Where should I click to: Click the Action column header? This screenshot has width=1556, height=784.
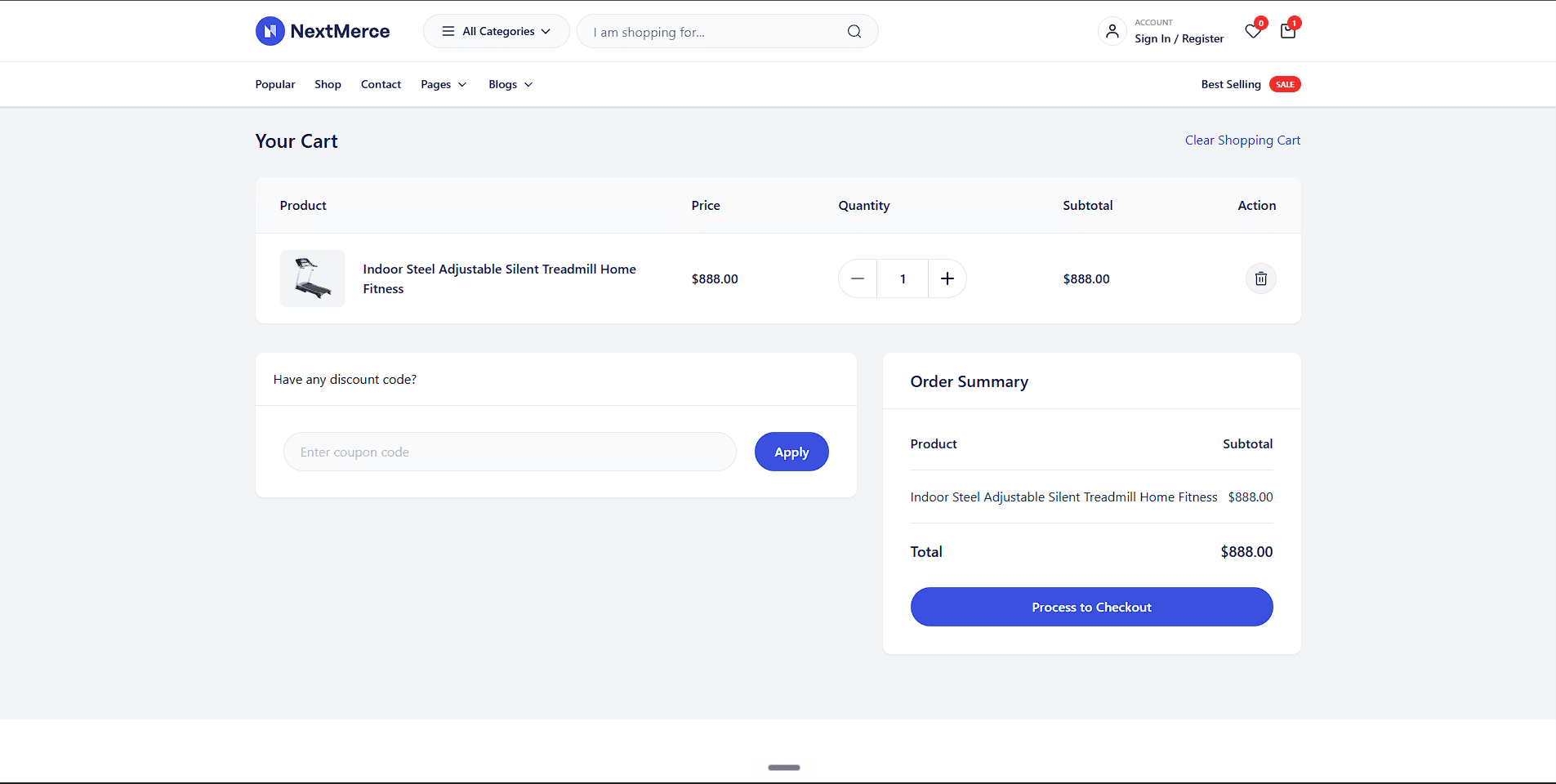(x=1257, y=206)
